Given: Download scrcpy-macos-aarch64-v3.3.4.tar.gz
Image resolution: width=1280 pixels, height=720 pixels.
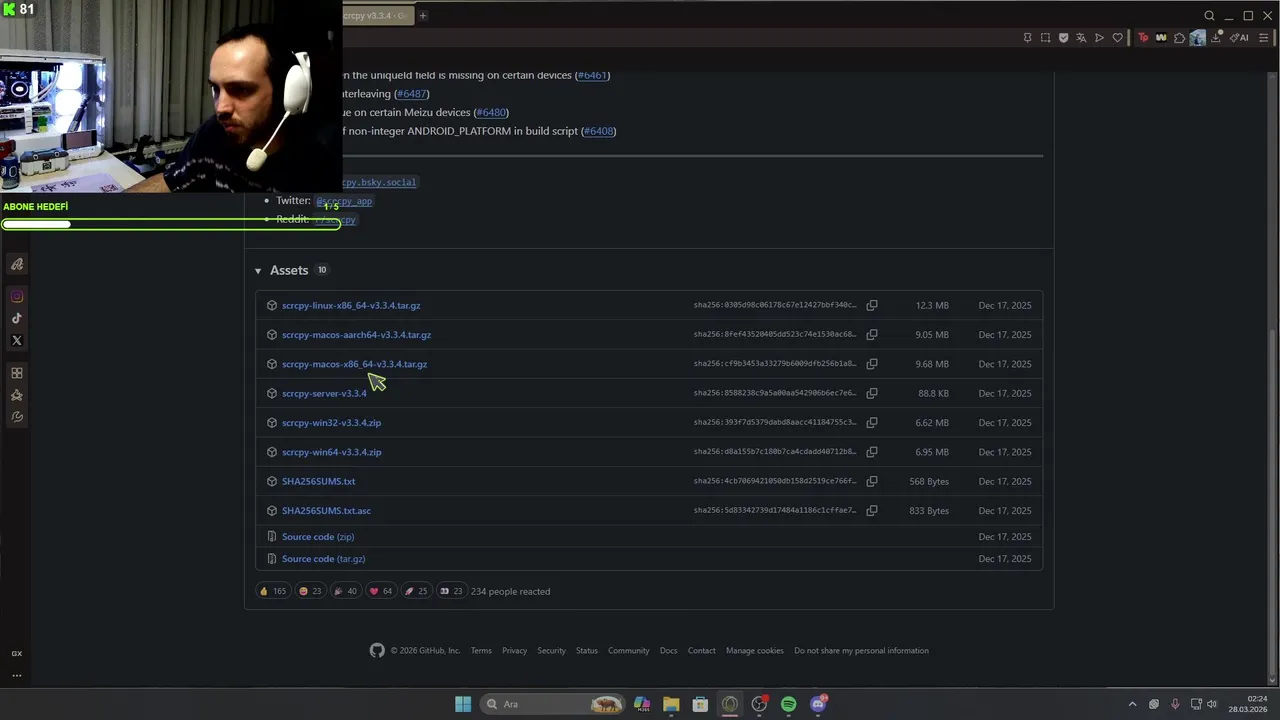Looking at the screenshot, I should pos(356,334).
